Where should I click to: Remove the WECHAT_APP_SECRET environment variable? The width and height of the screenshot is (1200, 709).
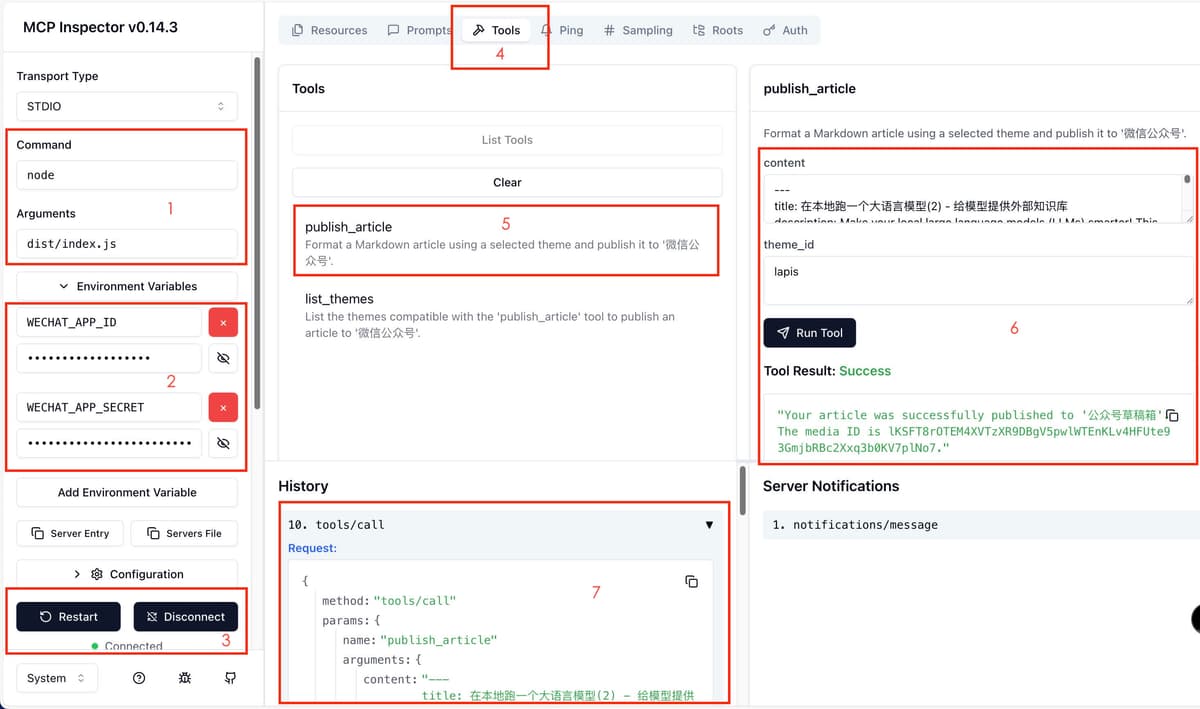click(x=223, y=407)
